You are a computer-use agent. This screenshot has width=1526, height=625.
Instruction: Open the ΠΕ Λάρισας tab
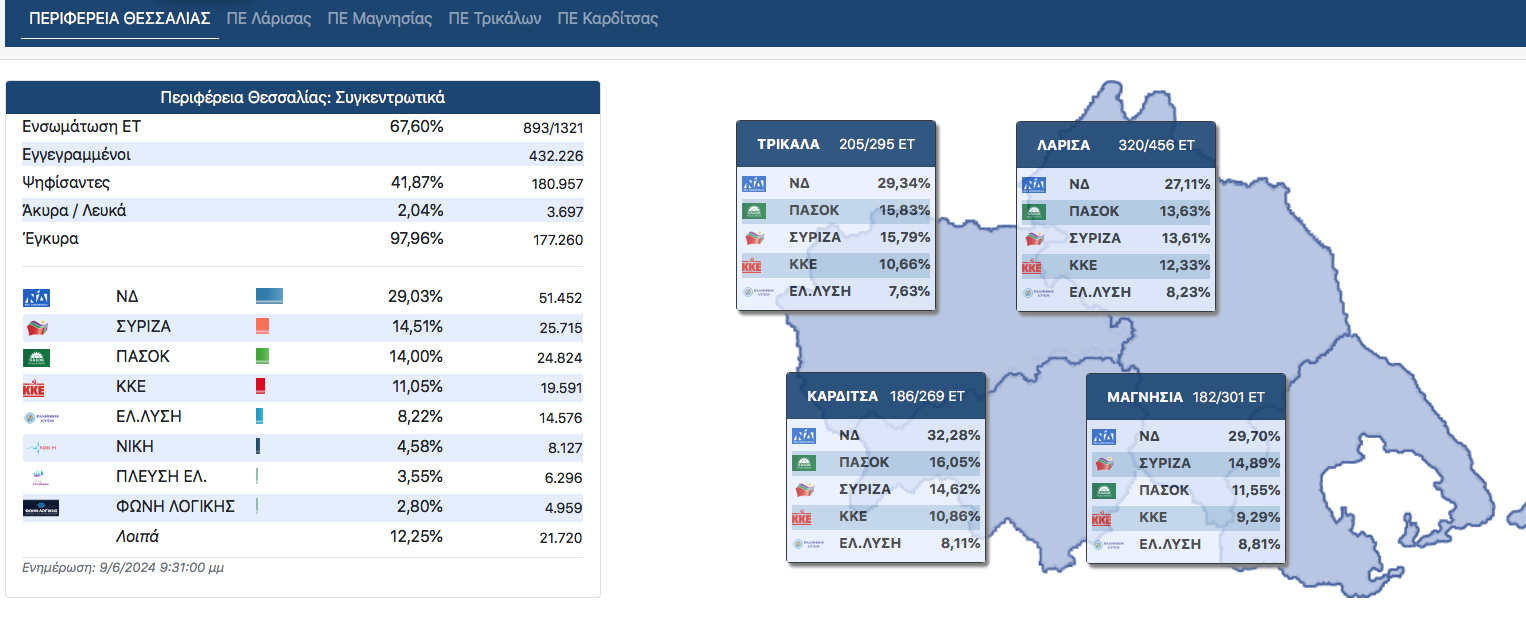[268, 19]
